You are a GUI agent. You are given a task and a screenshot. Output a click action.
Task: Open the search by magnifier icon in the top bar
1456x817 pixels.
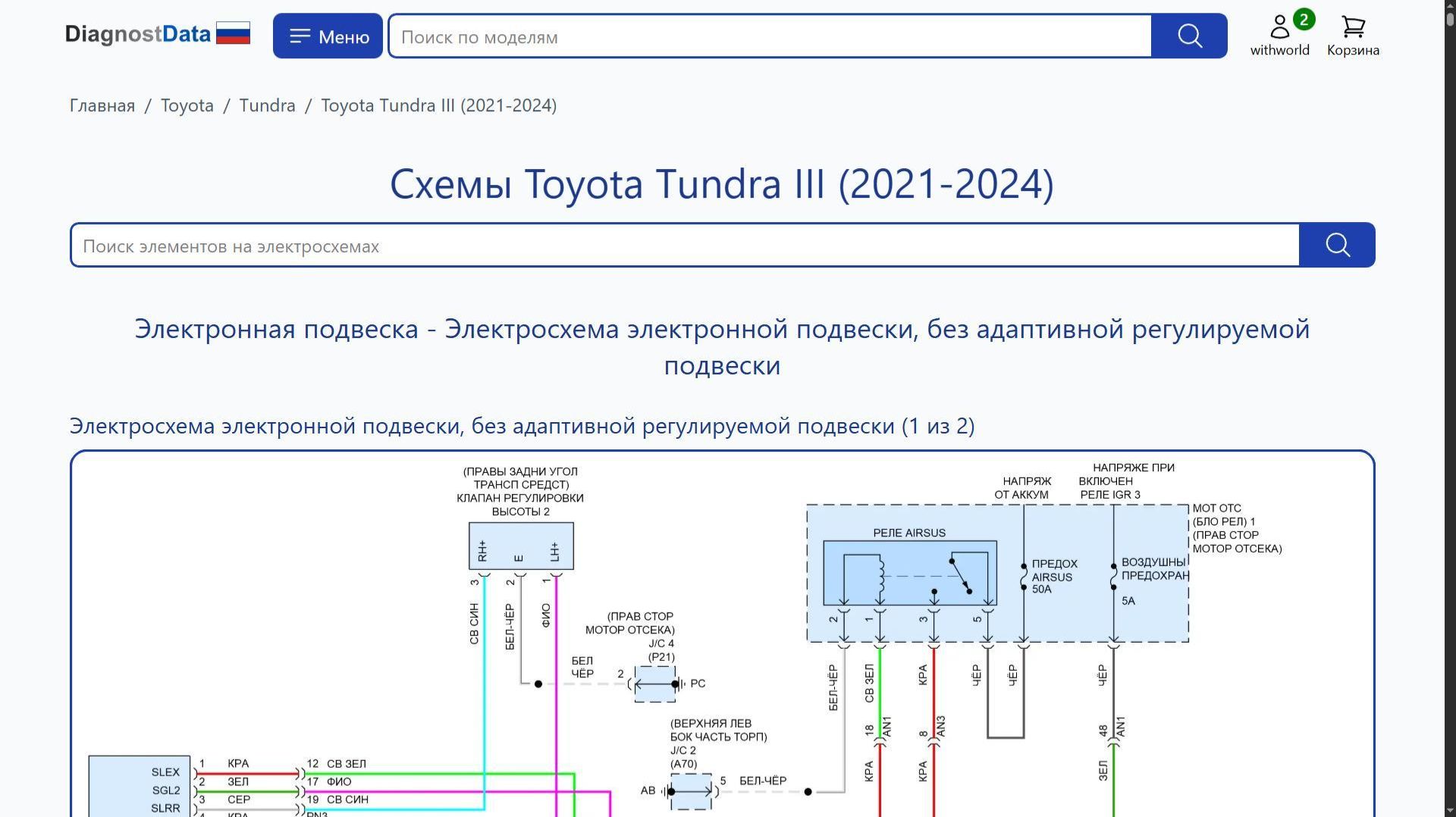click(1188, 36)
